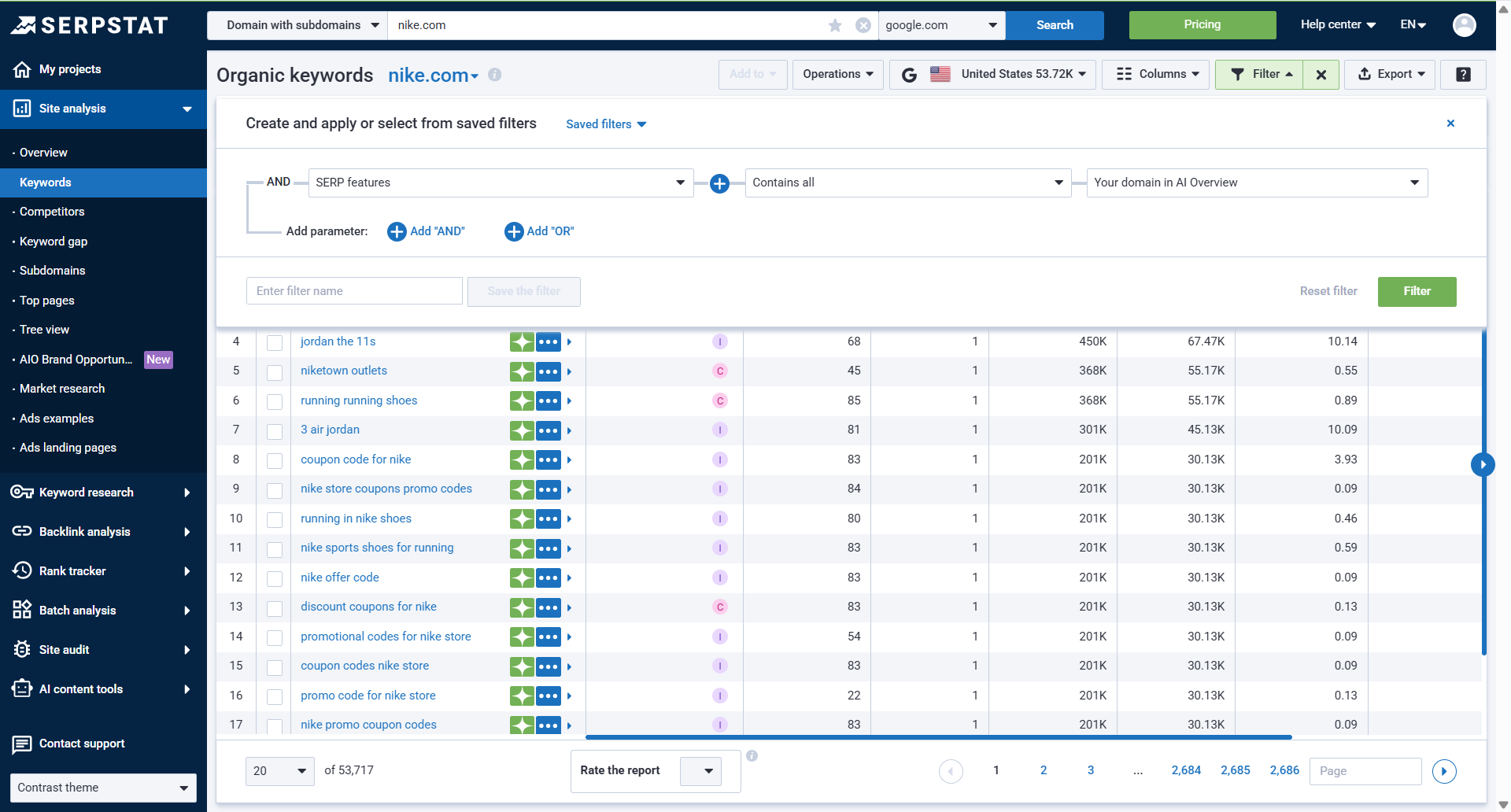
Task: Click the question mark help button
Action: tap(1463, 75)
